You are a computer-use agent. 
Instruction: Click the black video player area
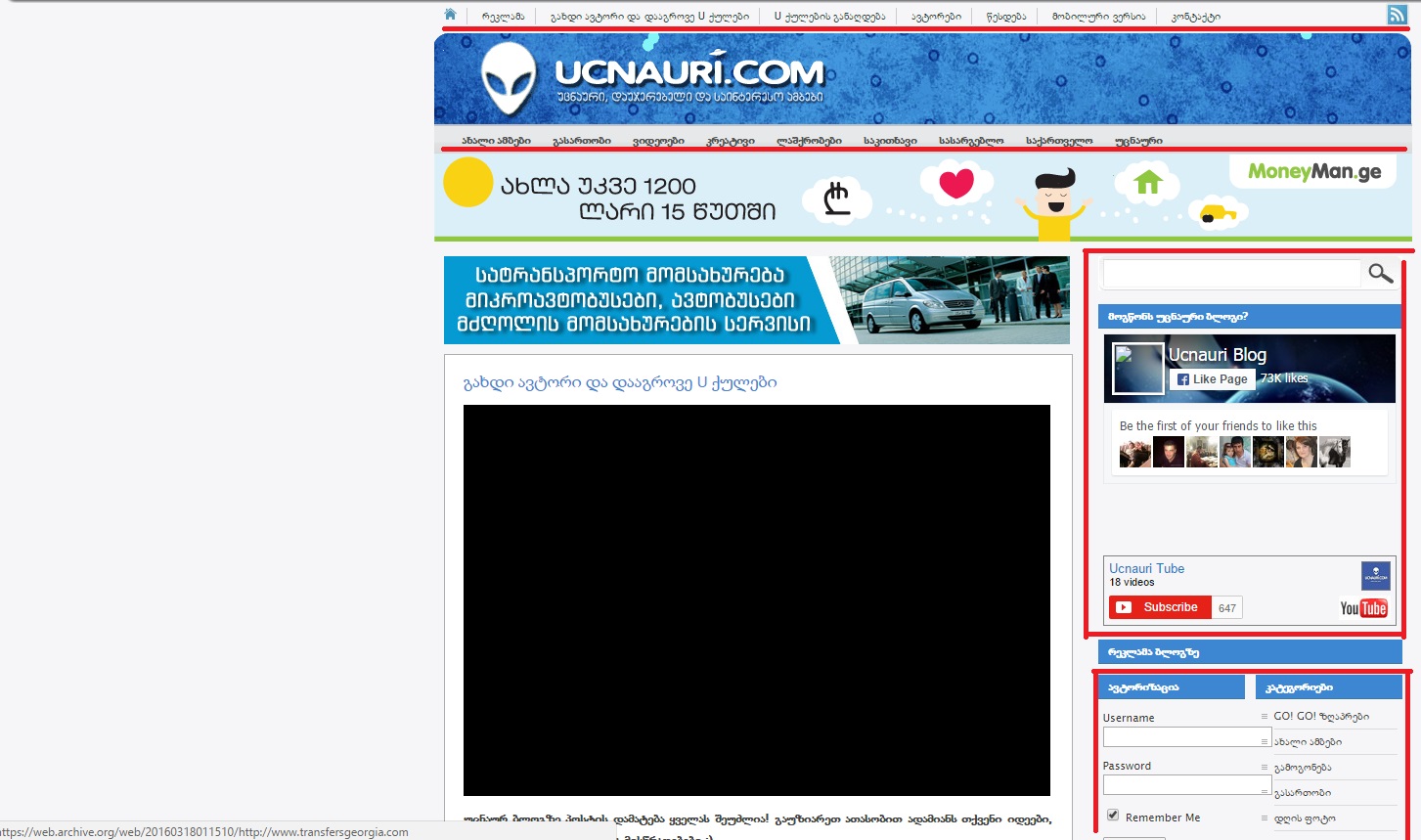click(757, 600)
